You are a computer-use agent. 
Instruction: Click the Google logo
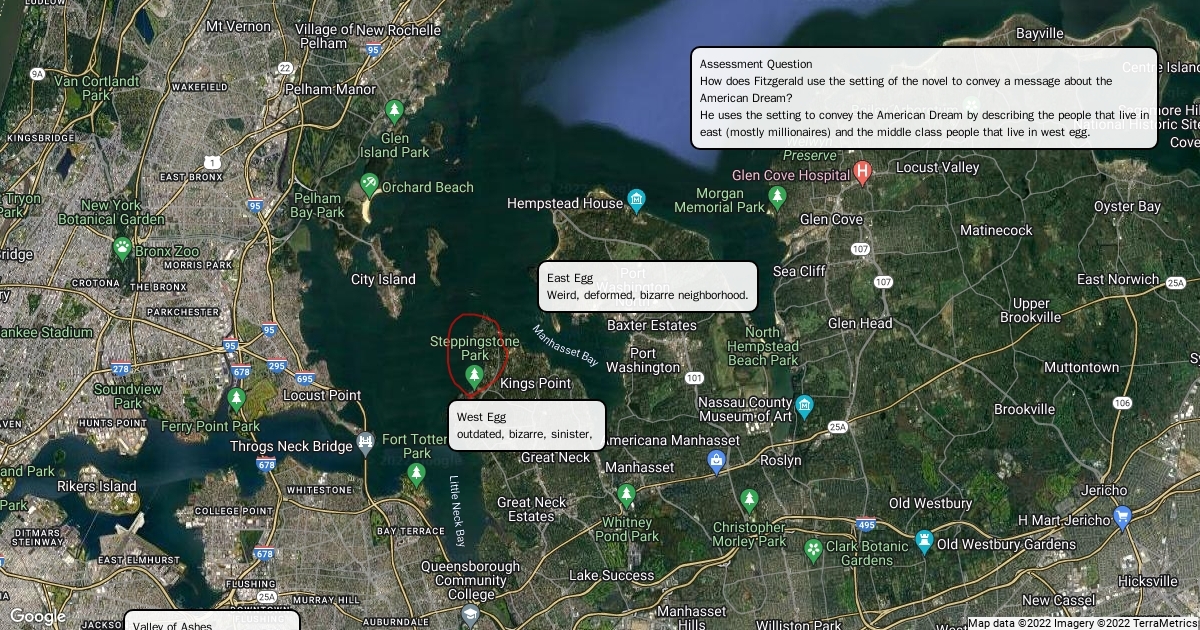coord(37,617)
